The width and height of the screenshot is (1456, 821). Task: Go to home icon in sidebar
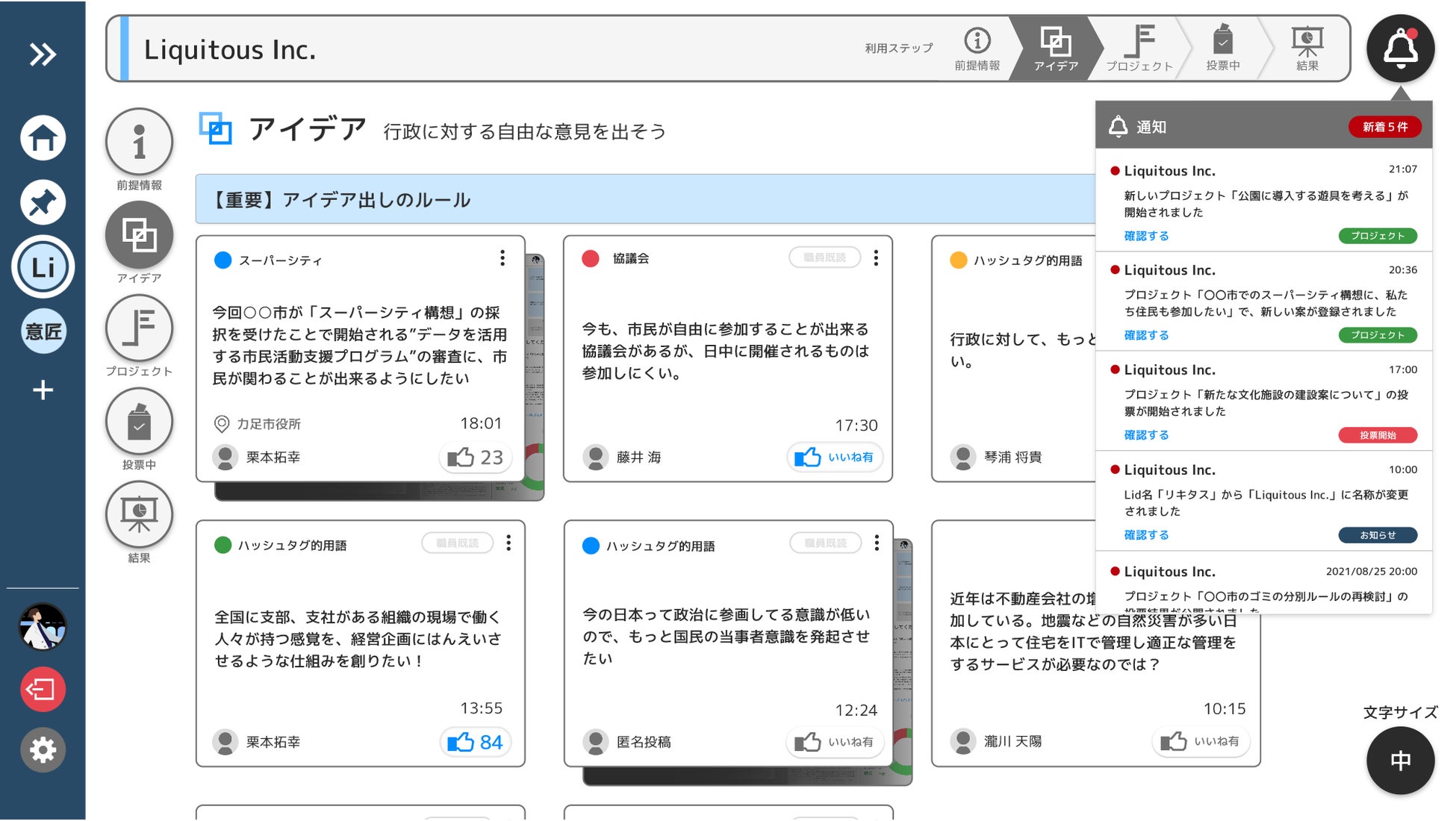point(43,138)
